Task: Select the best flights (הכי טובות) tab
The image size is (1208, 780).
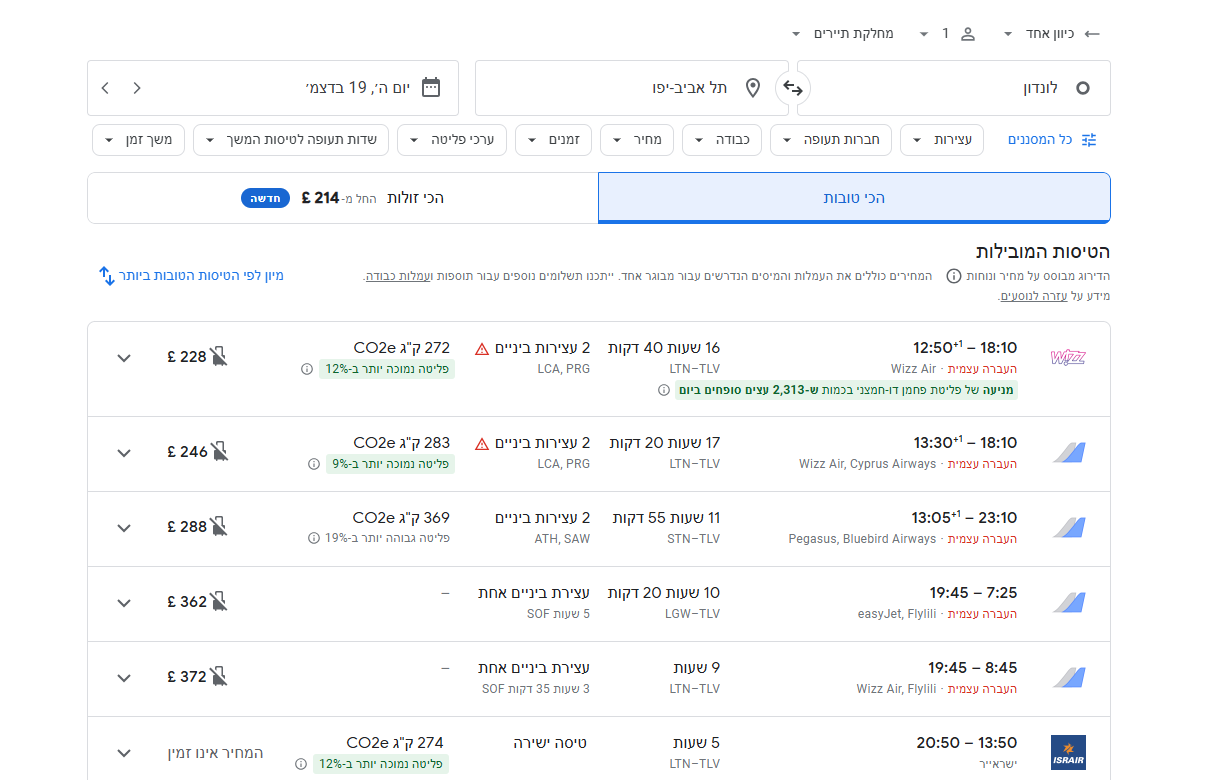Action: tap(854, 198)
